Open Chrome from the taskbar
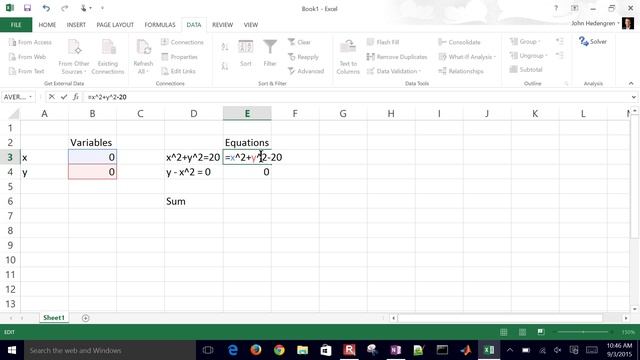Screen dimensions: 640x360 (x=279, y=350)
